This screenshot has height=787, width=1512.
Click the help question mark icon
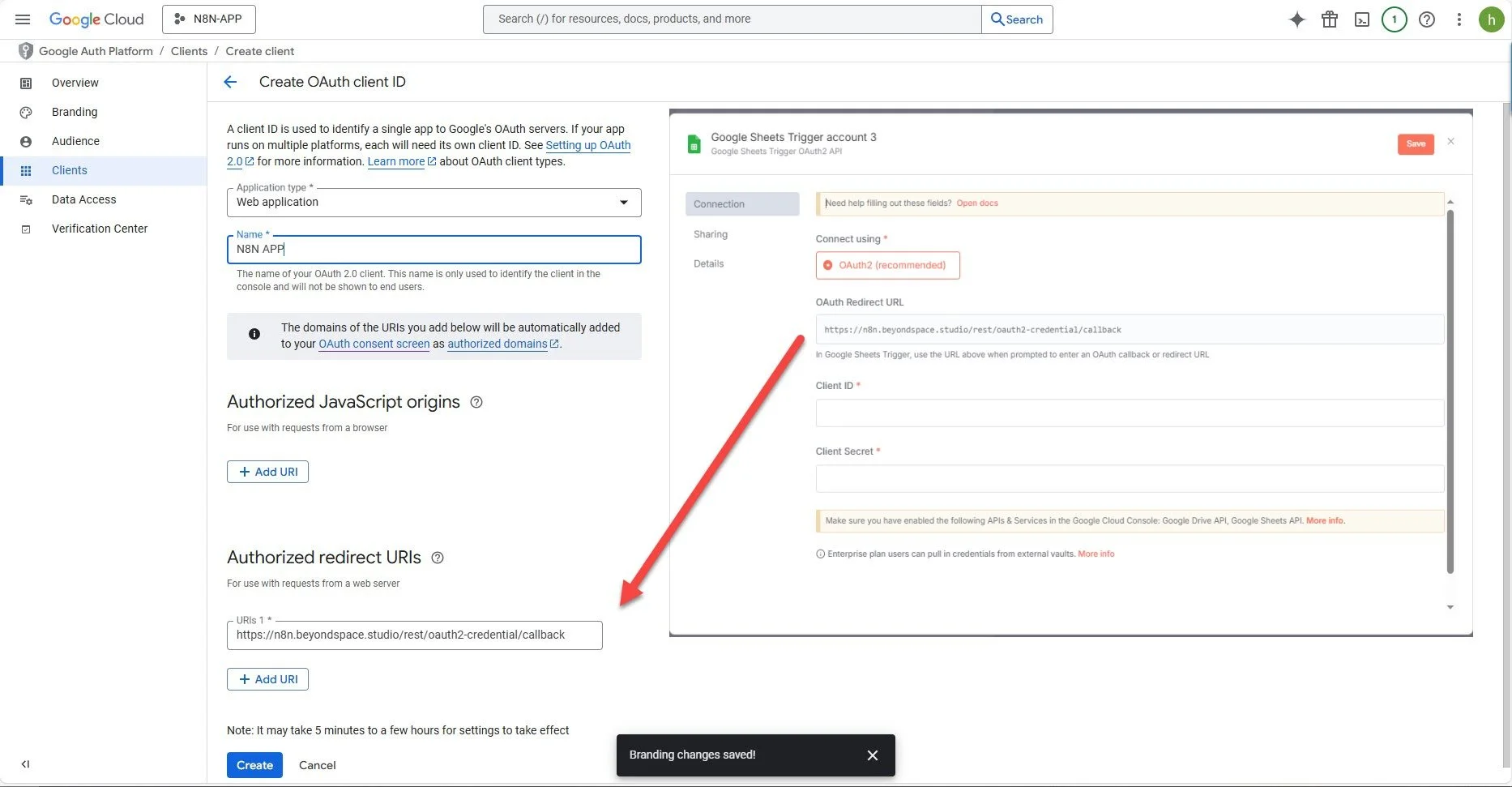coord(1426,19)
